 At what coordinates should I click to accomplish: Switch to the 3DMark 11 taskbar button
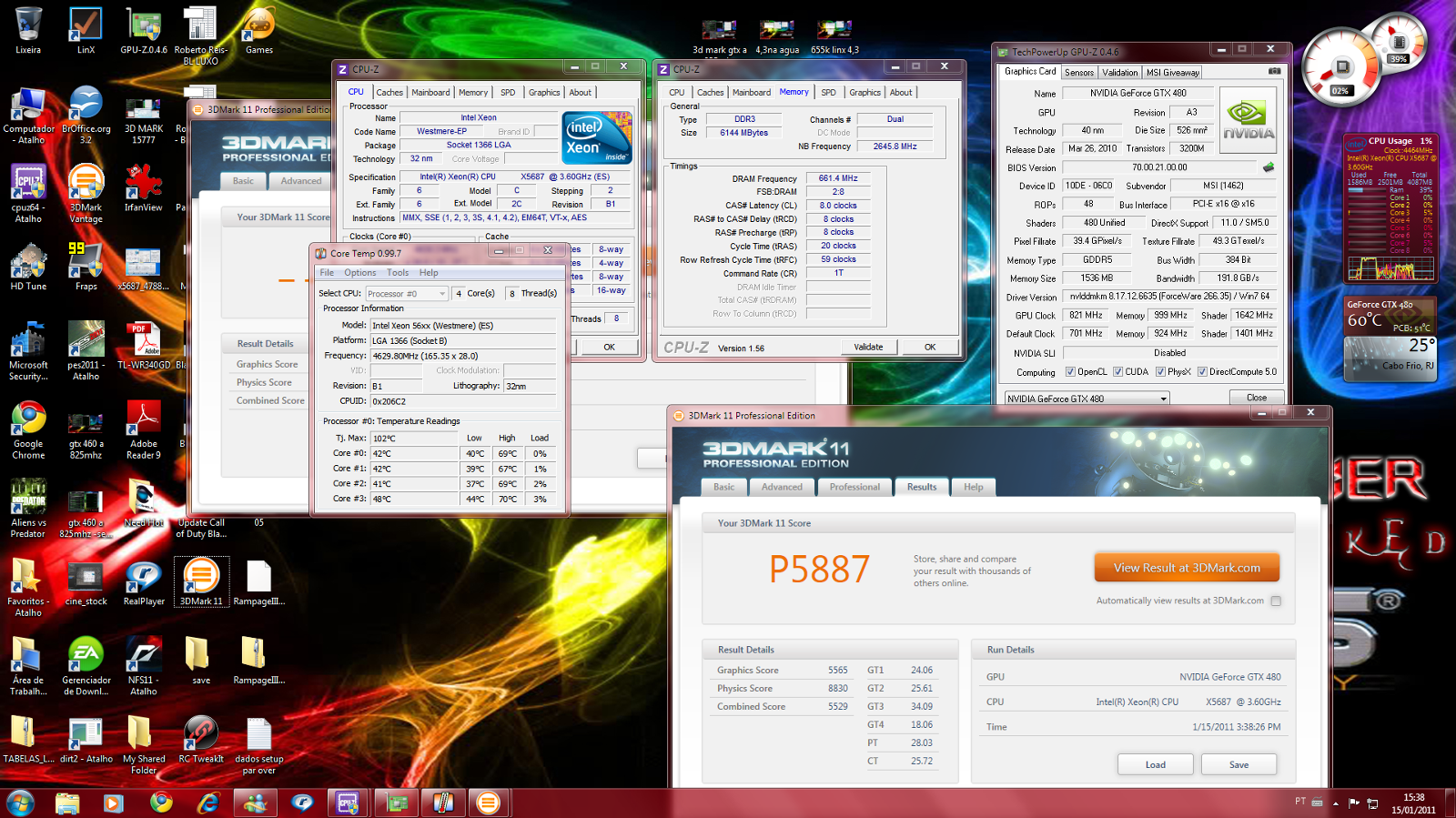[x=489, y=803]
